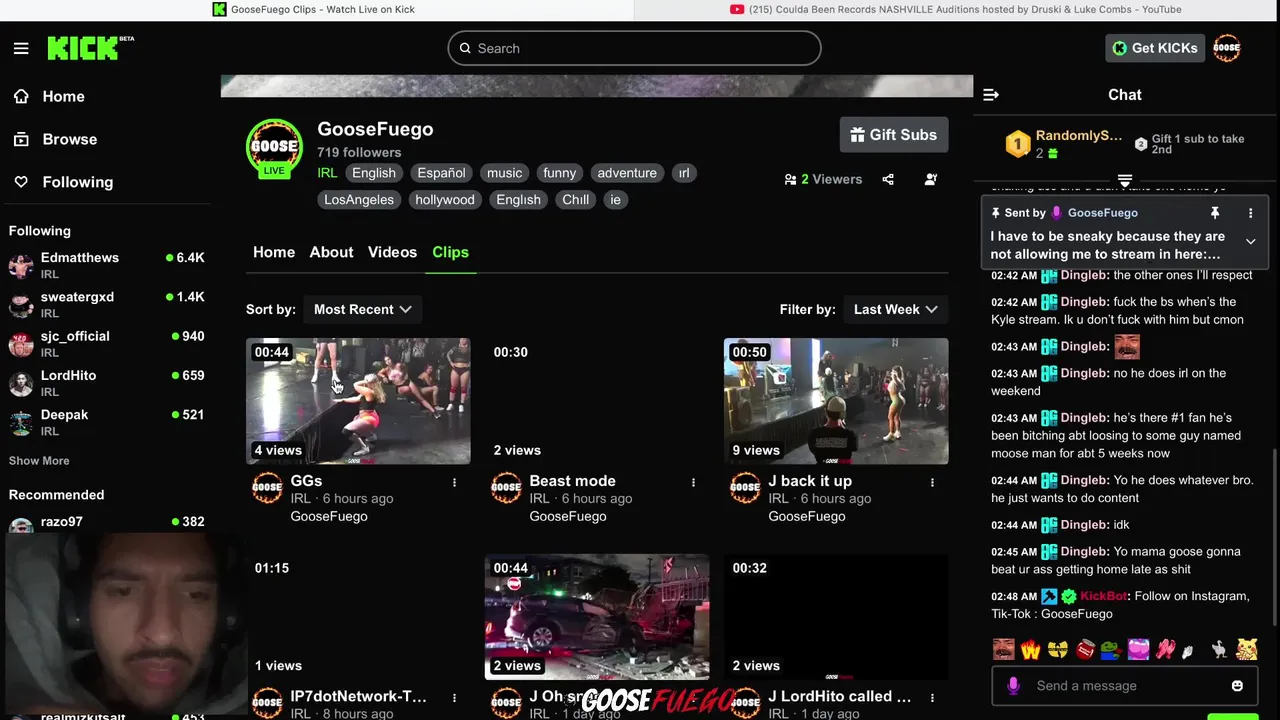Click the Beast mode clip title
This screenshot has height=720, width=1280.
[572, 481]
